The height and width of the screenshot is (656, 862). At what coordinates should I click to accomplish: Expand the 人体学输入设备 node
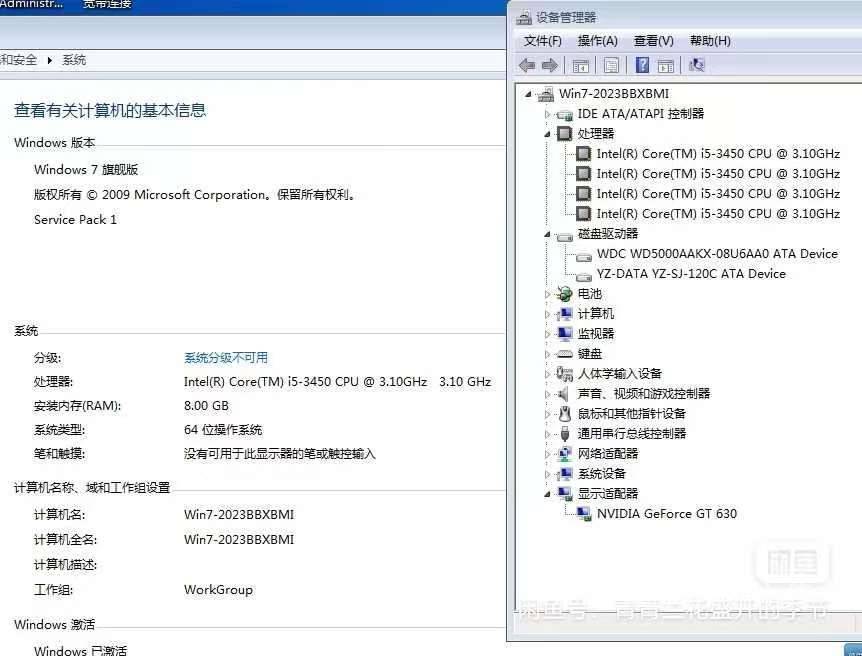547,374
